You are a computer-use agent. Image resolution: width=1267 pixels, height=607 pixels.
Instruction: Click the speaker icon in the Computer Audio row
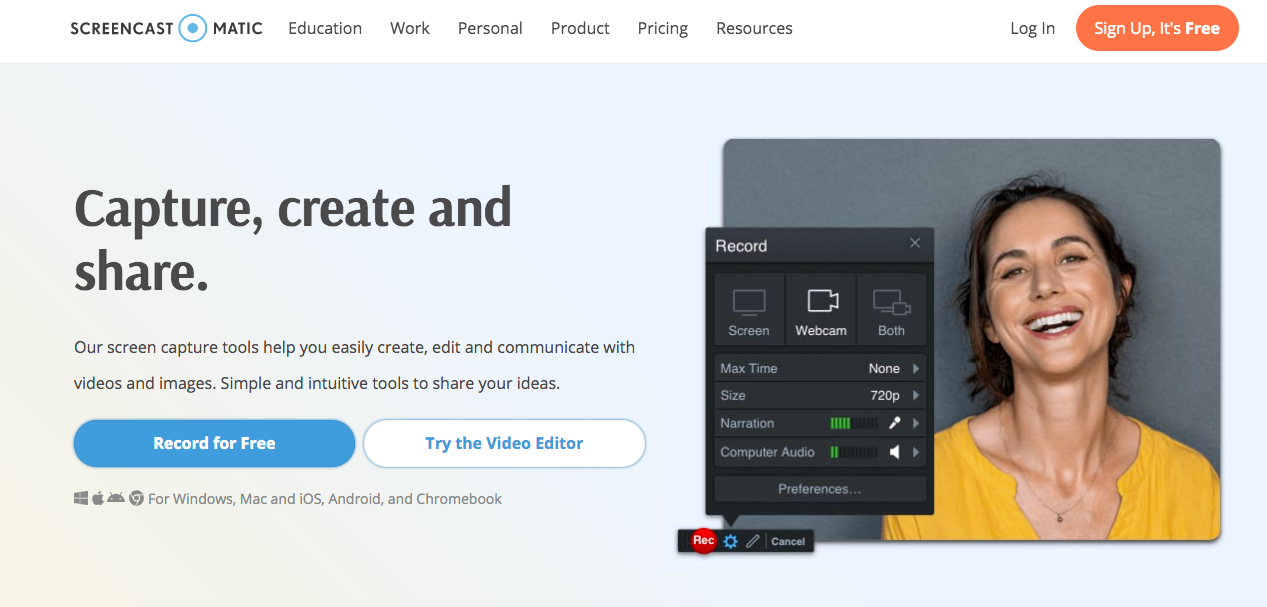[x=895, y=452]
